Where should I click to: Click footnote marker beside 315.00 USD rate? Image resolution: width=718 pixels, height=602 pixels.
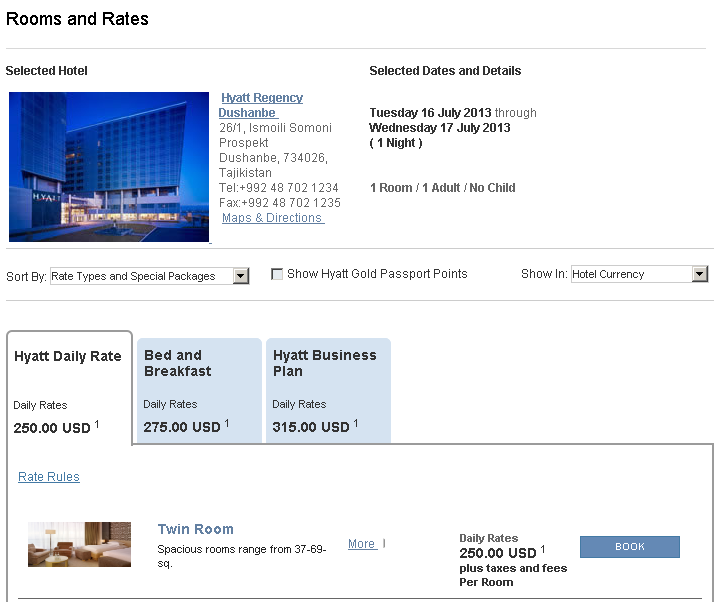pyautogui.click(x=356, y=423)
